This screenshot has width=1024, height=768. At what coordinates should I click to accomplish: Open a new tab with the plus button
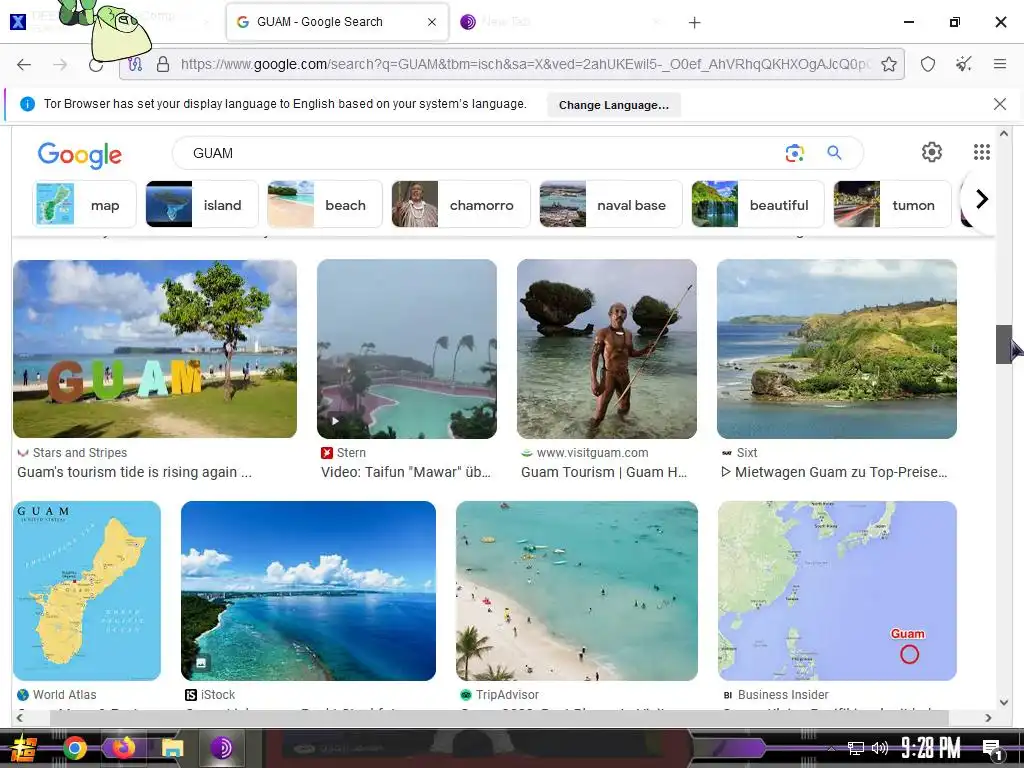coord(694,23)
